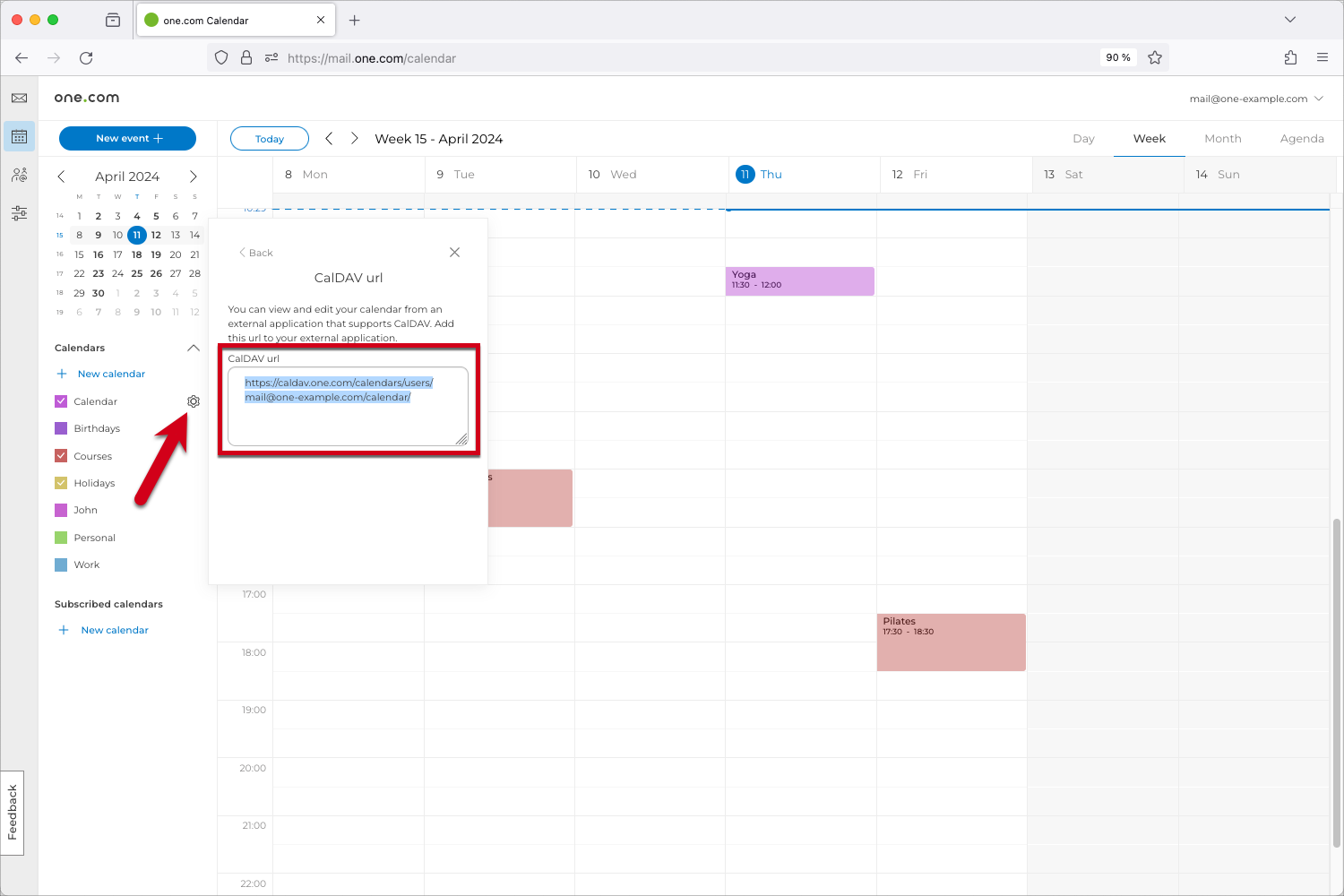Go to next week with the right arrow

[354, 138]
